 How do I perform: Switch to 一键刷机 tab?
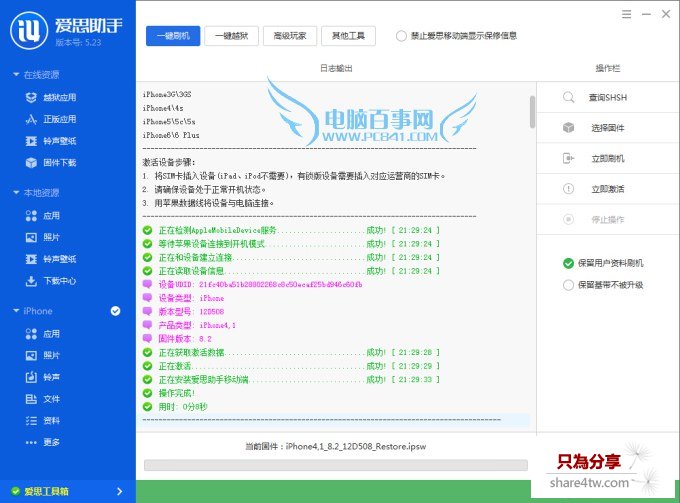pos(173,36)
